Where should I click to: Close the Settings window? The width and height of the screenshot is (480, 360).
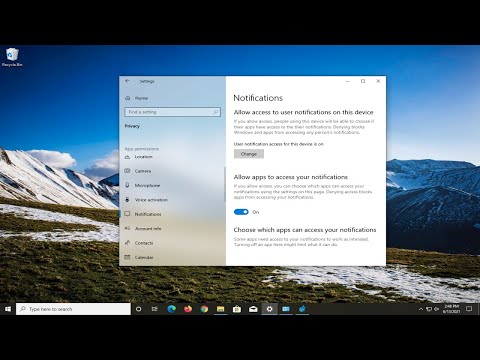[x=378, y=81]
